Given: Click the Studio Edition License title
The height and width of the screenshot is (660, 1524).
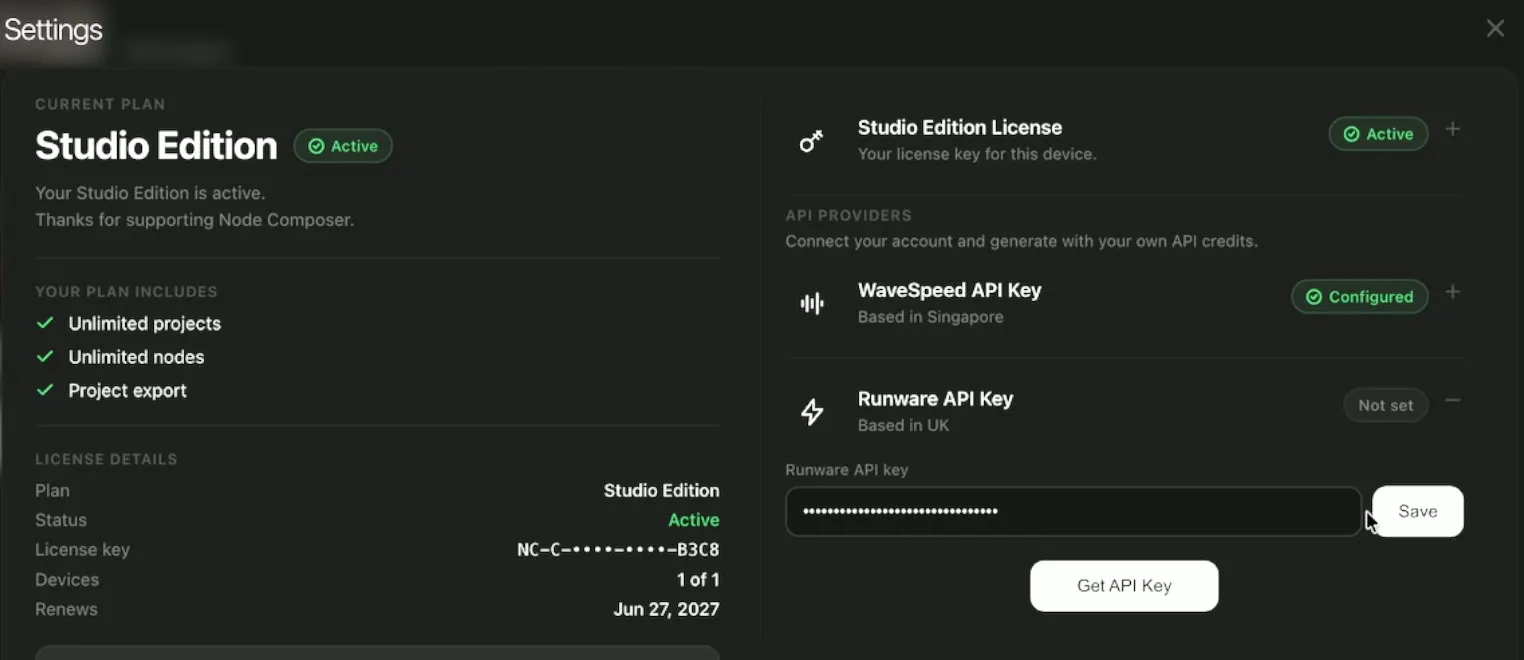Looking at the screenshot, I should pyautogui.click(x=960, y=127).
